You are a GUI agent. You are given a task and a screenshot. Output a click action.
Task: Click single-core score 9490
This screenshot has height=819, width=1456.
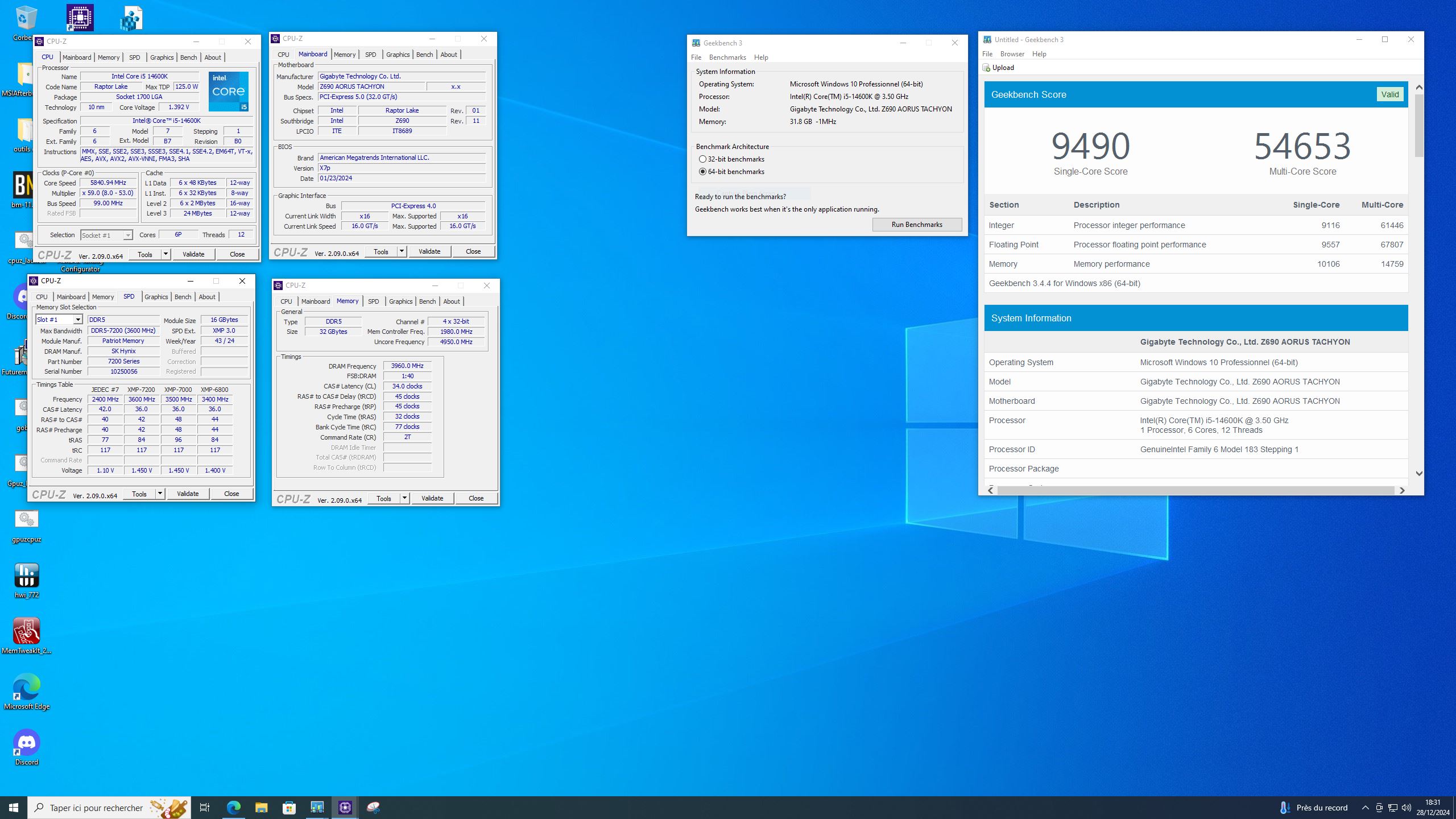pyautogui.click(x=1090, y=146)
